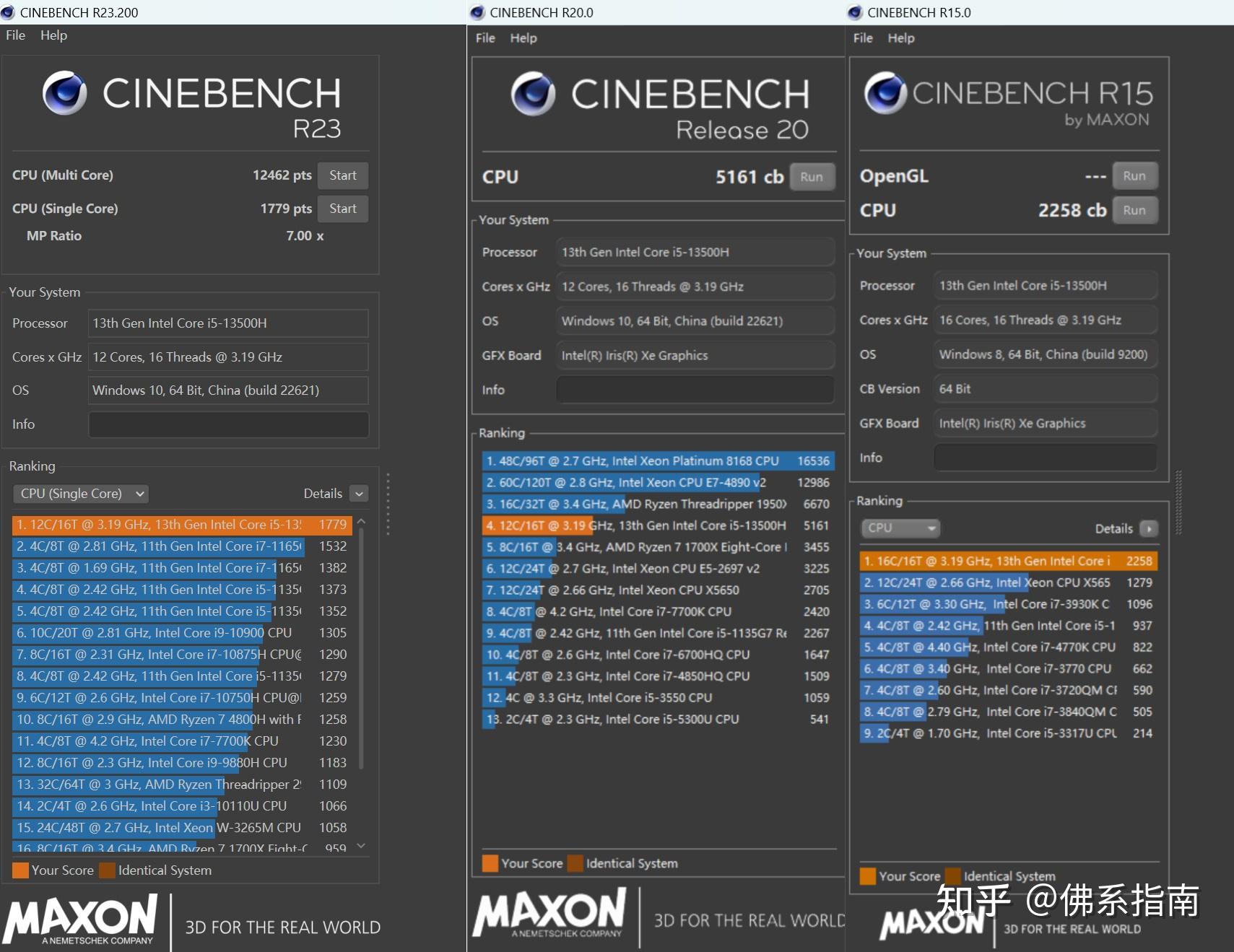Select Core i3-10110U row in R23 ranking
The width and height of the screenshot is (1234, 952).
tap(182, 806)
